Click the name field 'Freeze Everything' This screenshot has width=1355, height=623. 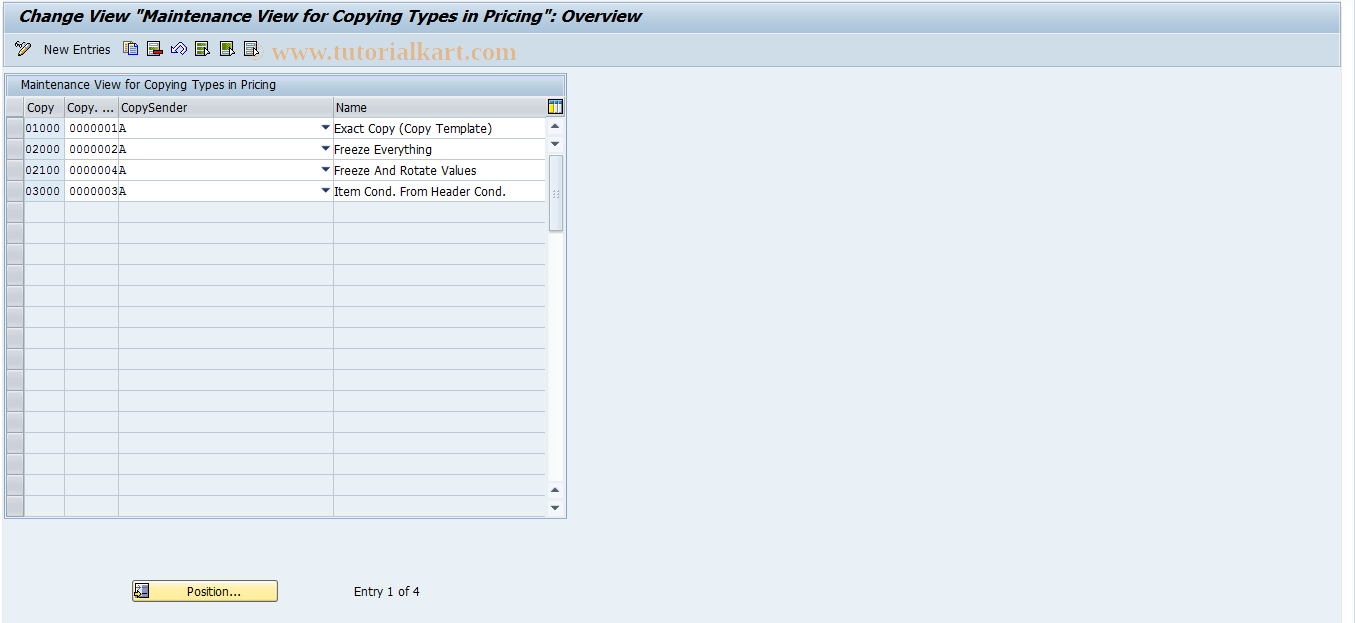coord(440,149)
